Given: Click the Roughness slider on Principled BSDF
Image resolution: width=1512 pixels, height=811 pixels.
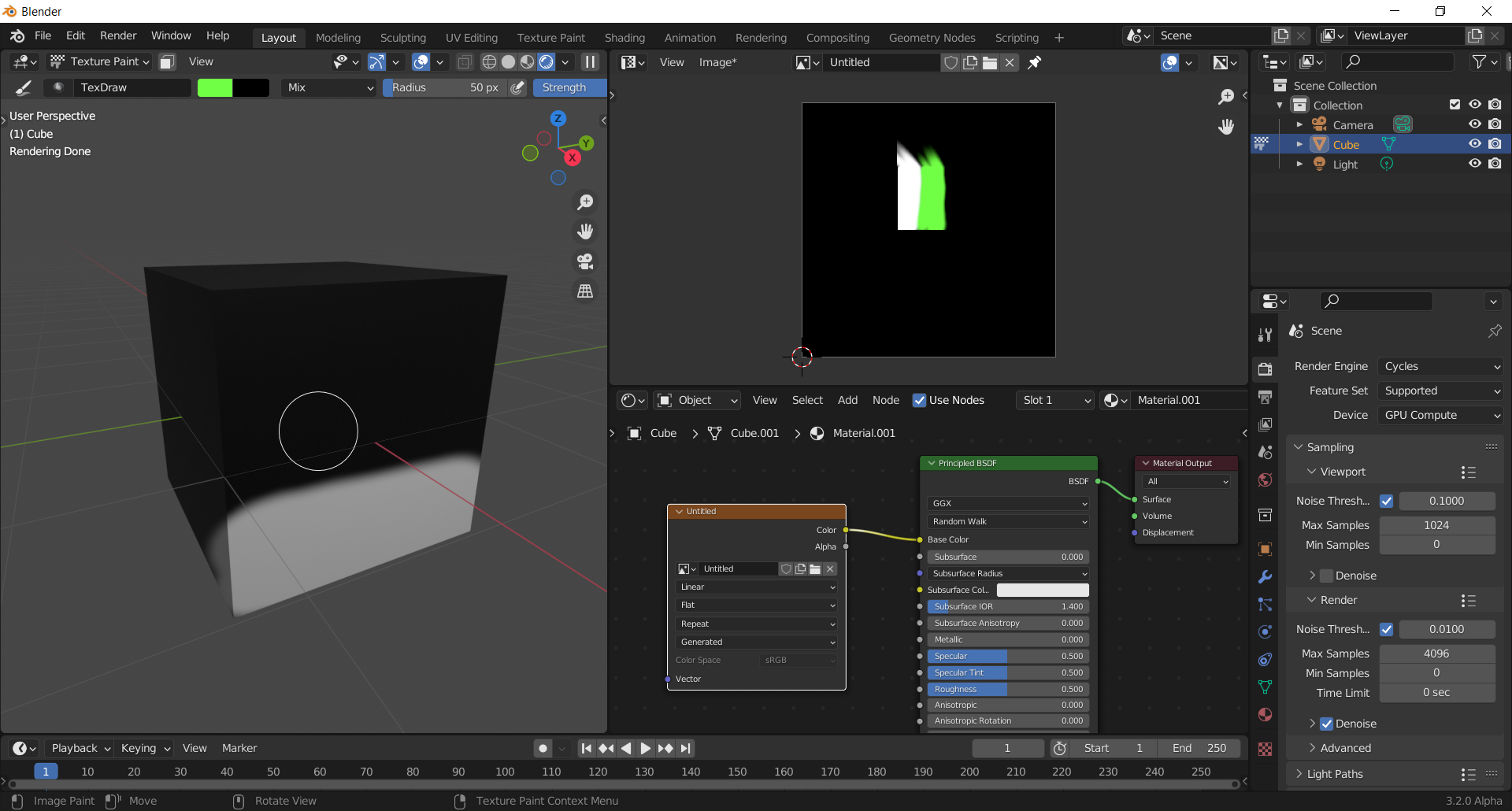Looking at the screenshot, I should click(x=1007, y=689).
